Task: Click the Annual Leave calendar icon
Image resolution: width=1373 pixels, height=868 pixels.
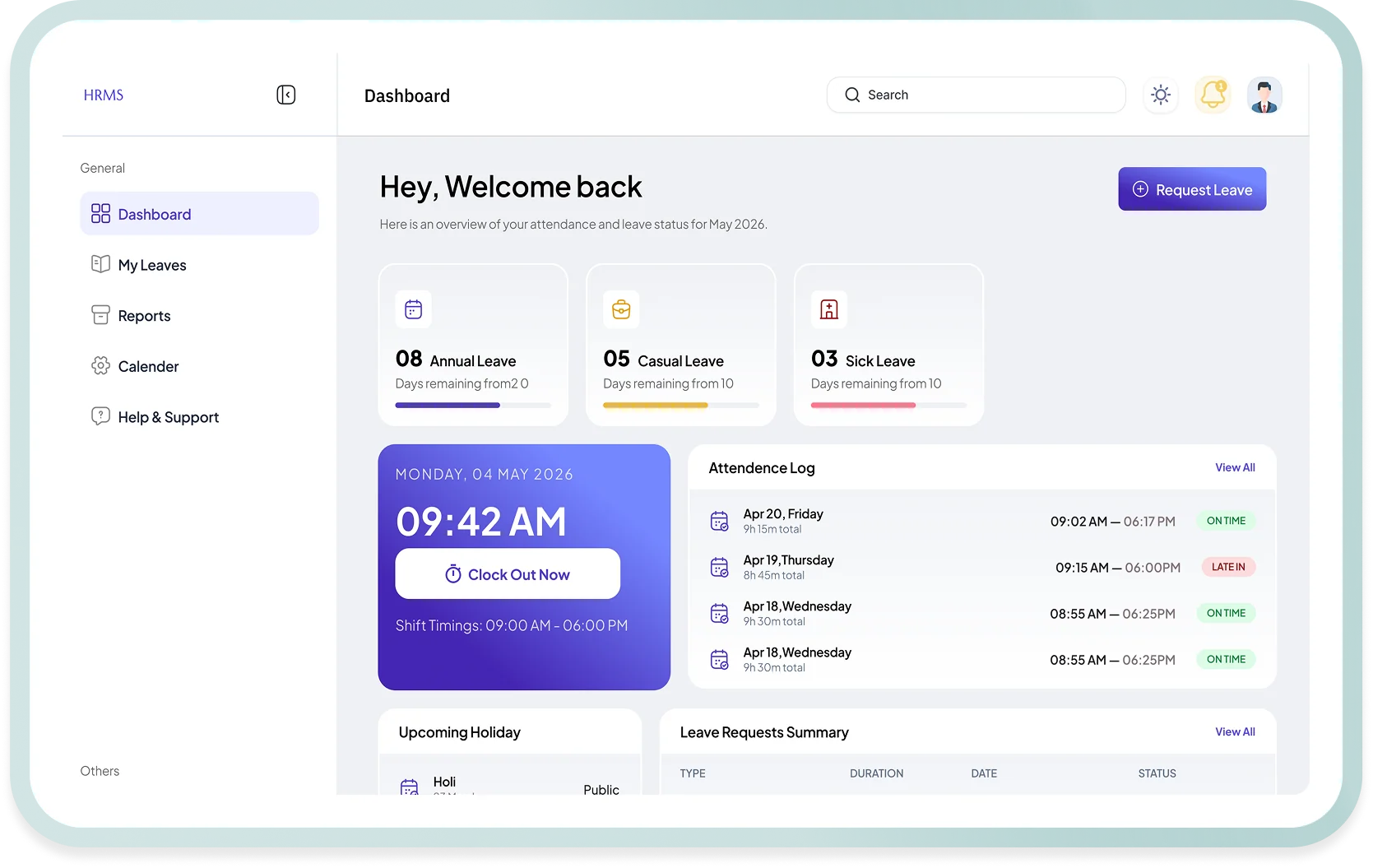Action: point(414,309)
